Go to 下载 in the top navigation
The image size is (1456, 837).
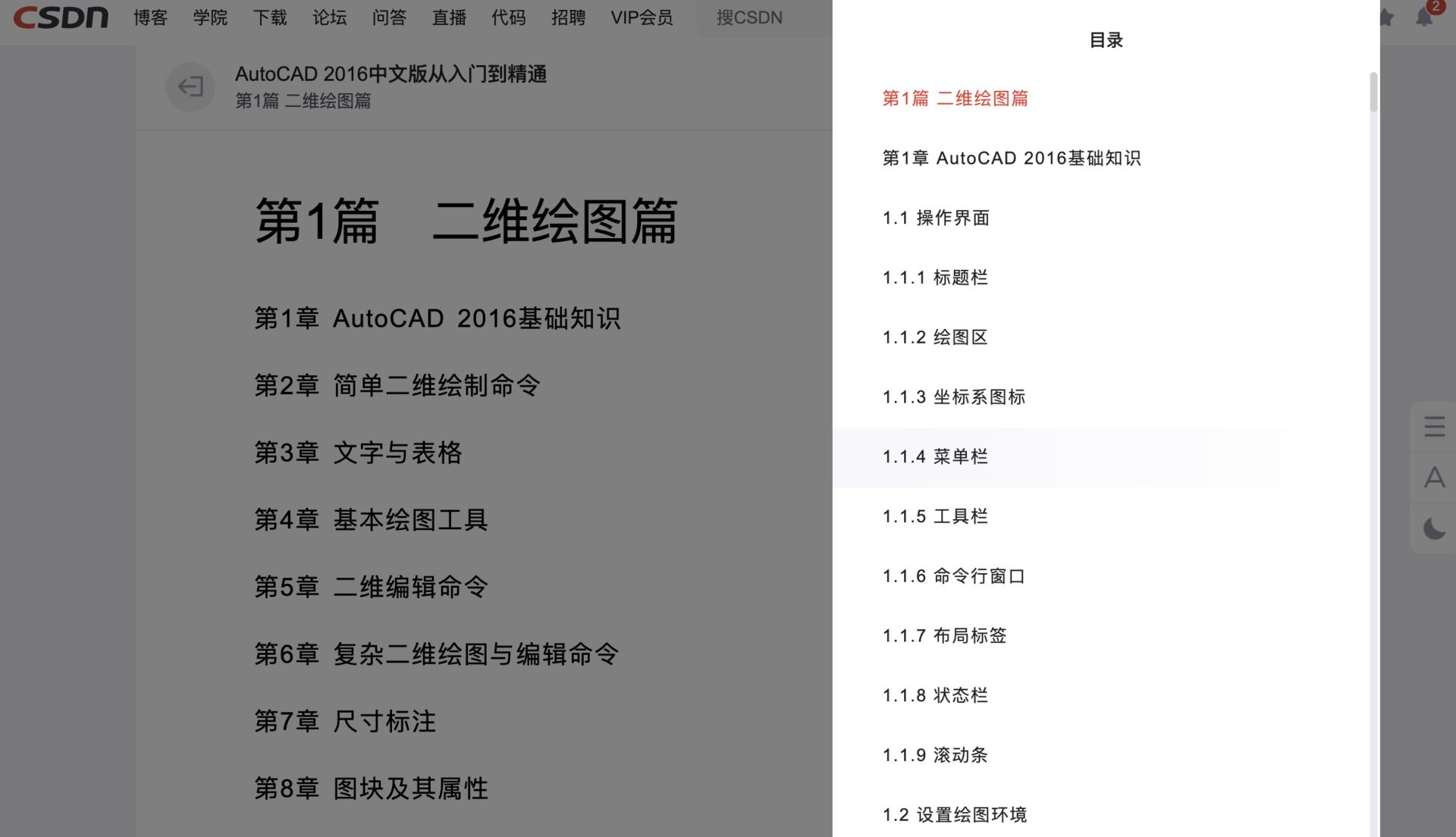coord(270,17)
